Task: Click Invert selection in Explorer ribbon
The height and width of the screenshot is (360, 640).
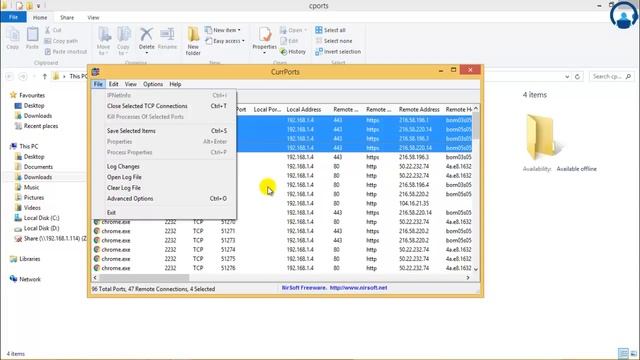Action: point(338,52)
